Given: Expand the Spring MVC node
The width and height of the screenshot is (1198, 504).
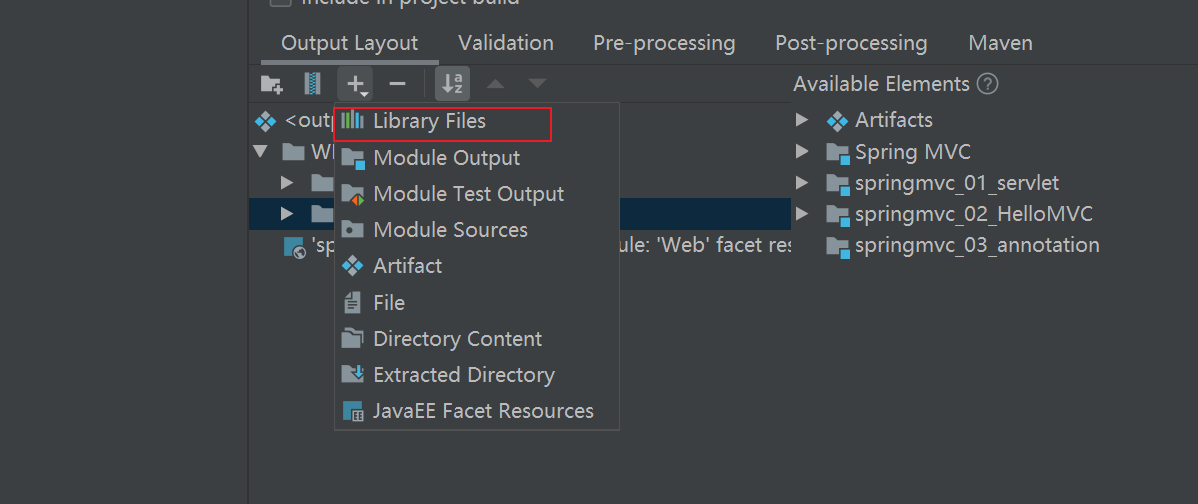Looking at the screenshot, I should 801,151.
